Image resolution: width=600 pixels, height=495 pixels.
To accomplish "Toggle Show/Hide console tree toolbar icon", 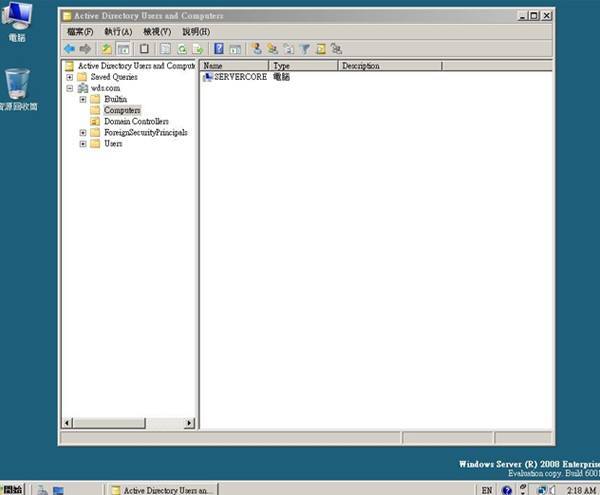I will [123, 48].
